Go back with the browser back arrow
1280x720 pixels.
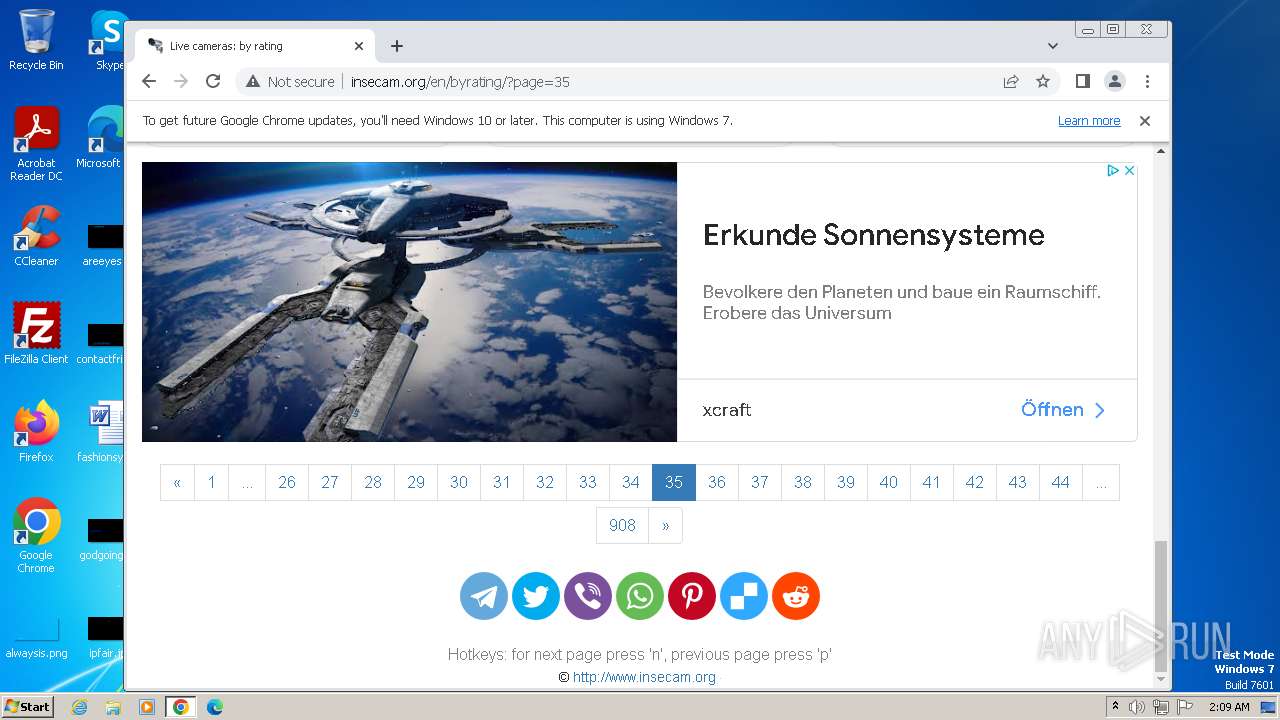pyautogui.click(x=149, y=82)
